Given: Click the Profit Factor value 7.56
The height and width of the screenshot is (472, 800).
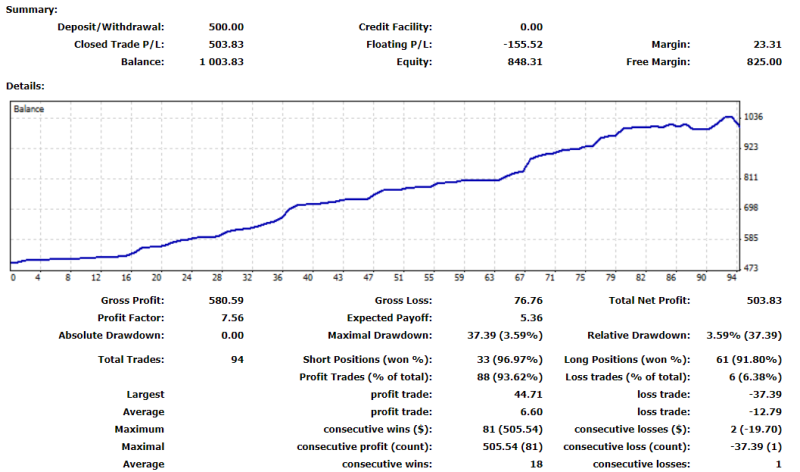Looking at the screenshot, I should [230, 317].
